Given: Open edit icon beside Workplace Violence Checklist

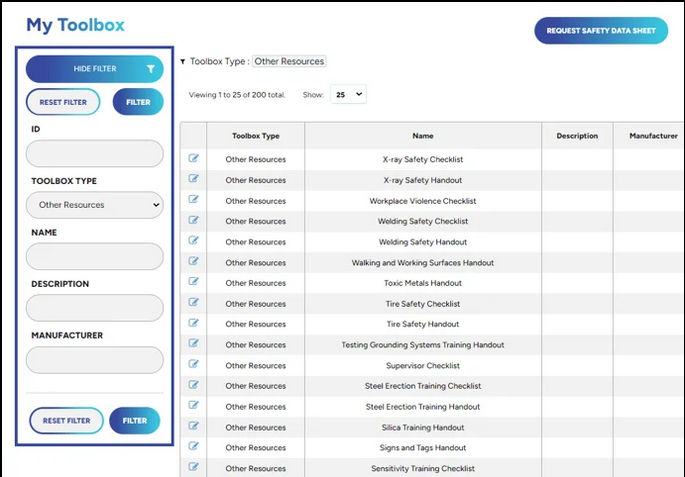Looking at the screenshot, I should (x=193, y=200).
